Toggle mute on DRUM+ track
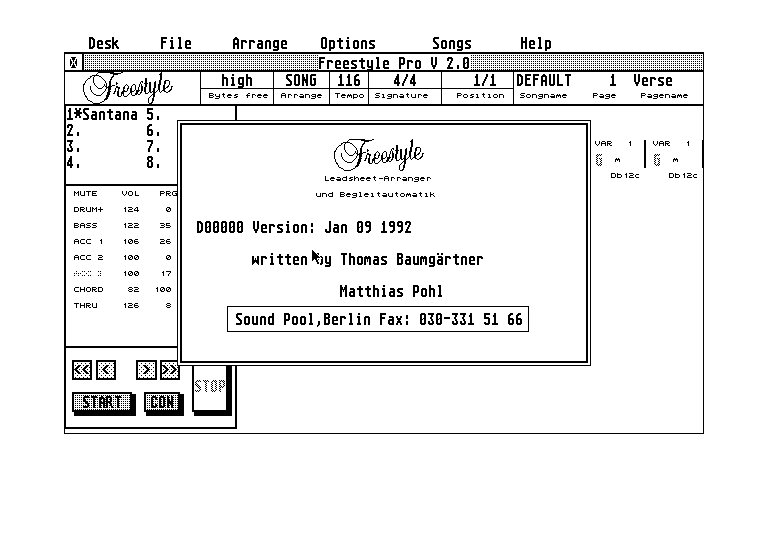Image resolution: width=768 pixels, height=540 pixels. coord(88,209)
